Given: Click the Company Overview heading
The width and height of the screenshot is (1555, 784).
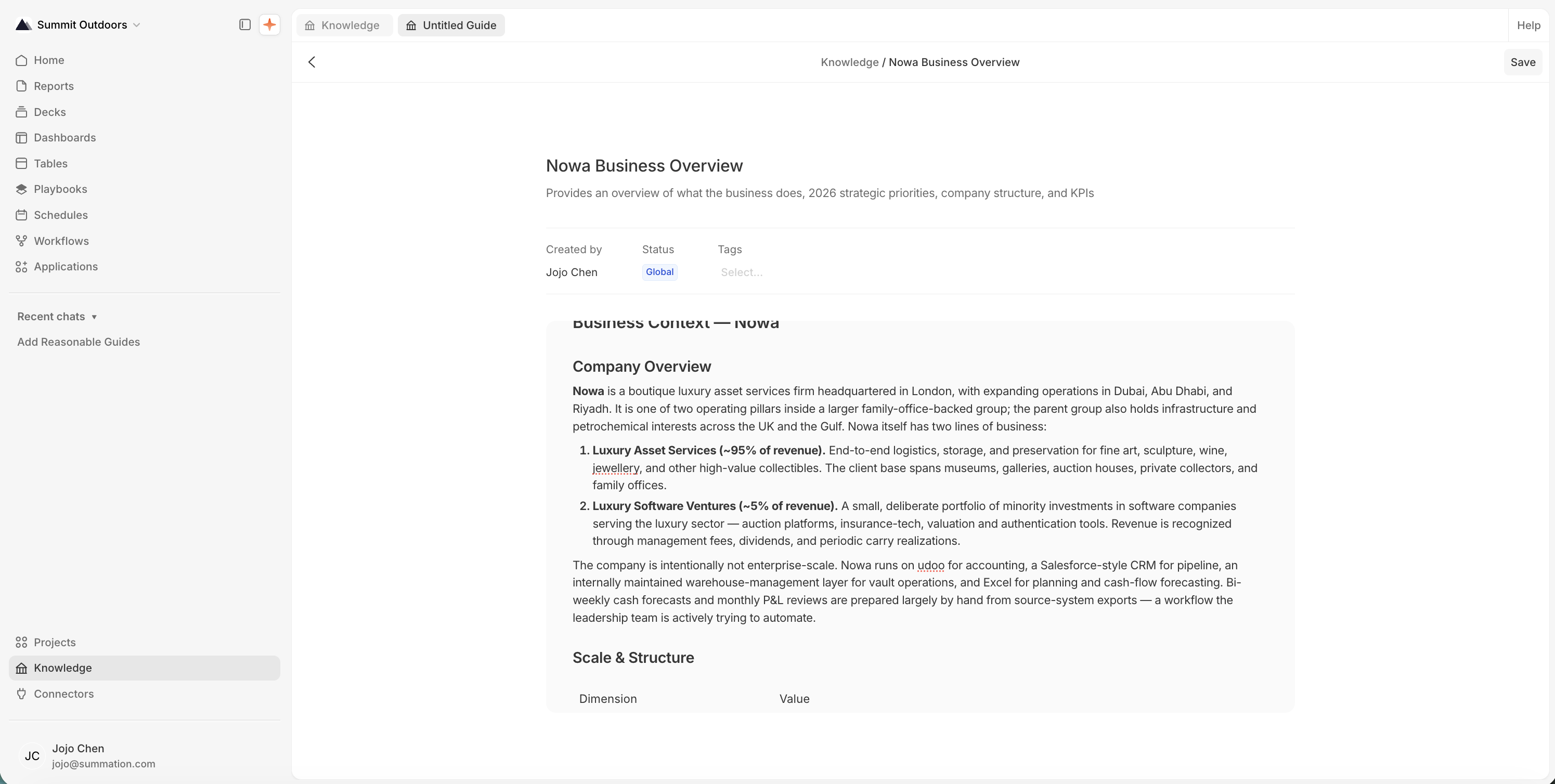Looking at the screenshot, I should point(642,367).
